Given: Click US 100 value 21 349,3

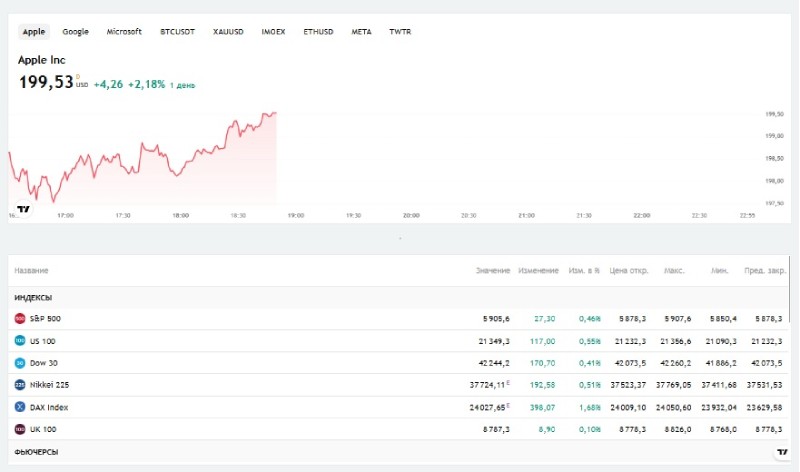Looking at the screenshot, I should [x=494, y=341].
